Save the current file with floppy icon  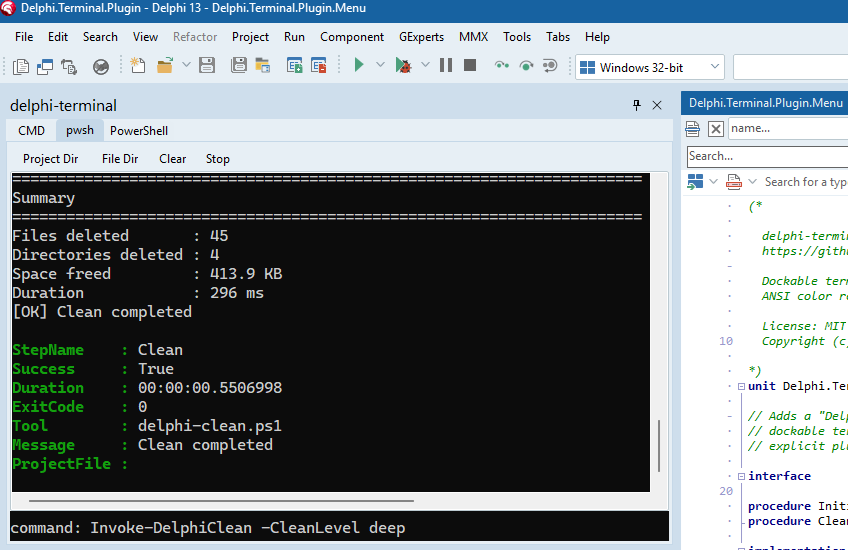207,65
